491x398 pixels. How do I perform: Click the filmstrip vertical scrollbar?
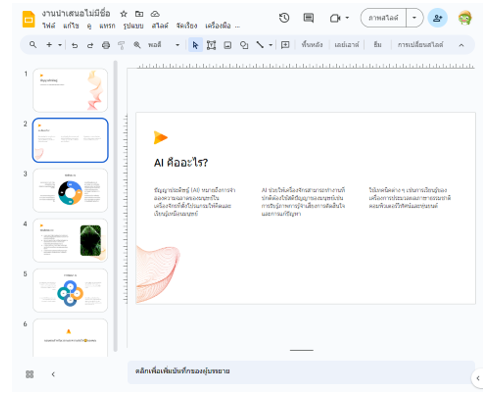click(x=115, y=206)
